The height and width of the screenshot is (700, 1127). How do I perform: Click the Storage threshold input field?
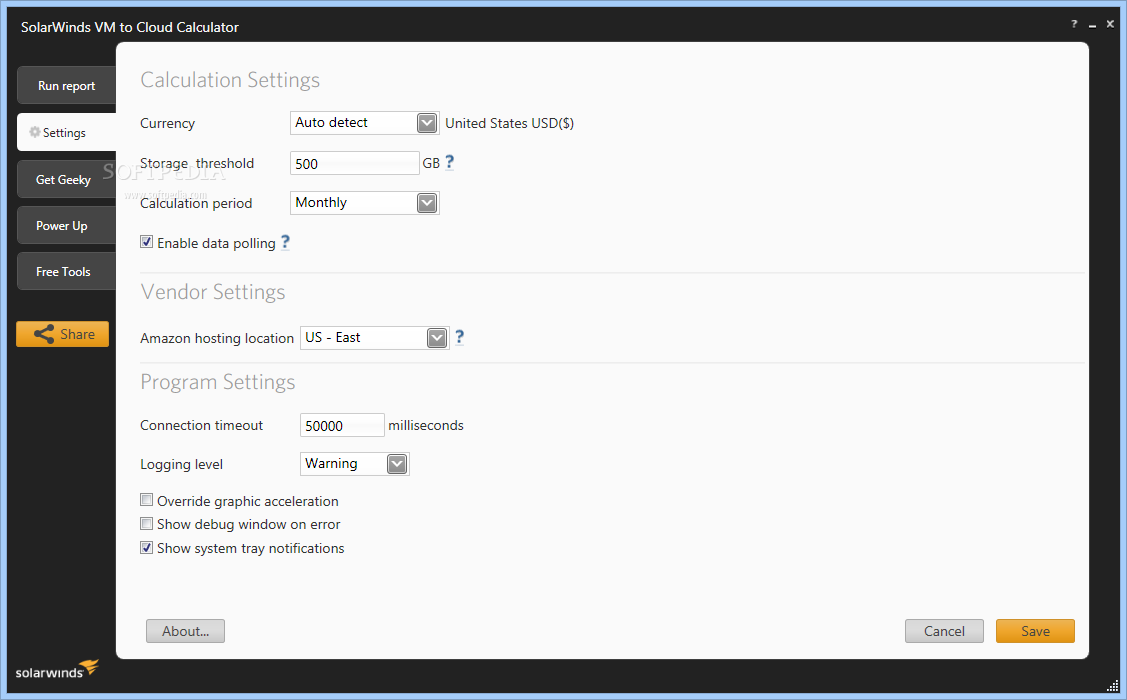coord(354,163)
